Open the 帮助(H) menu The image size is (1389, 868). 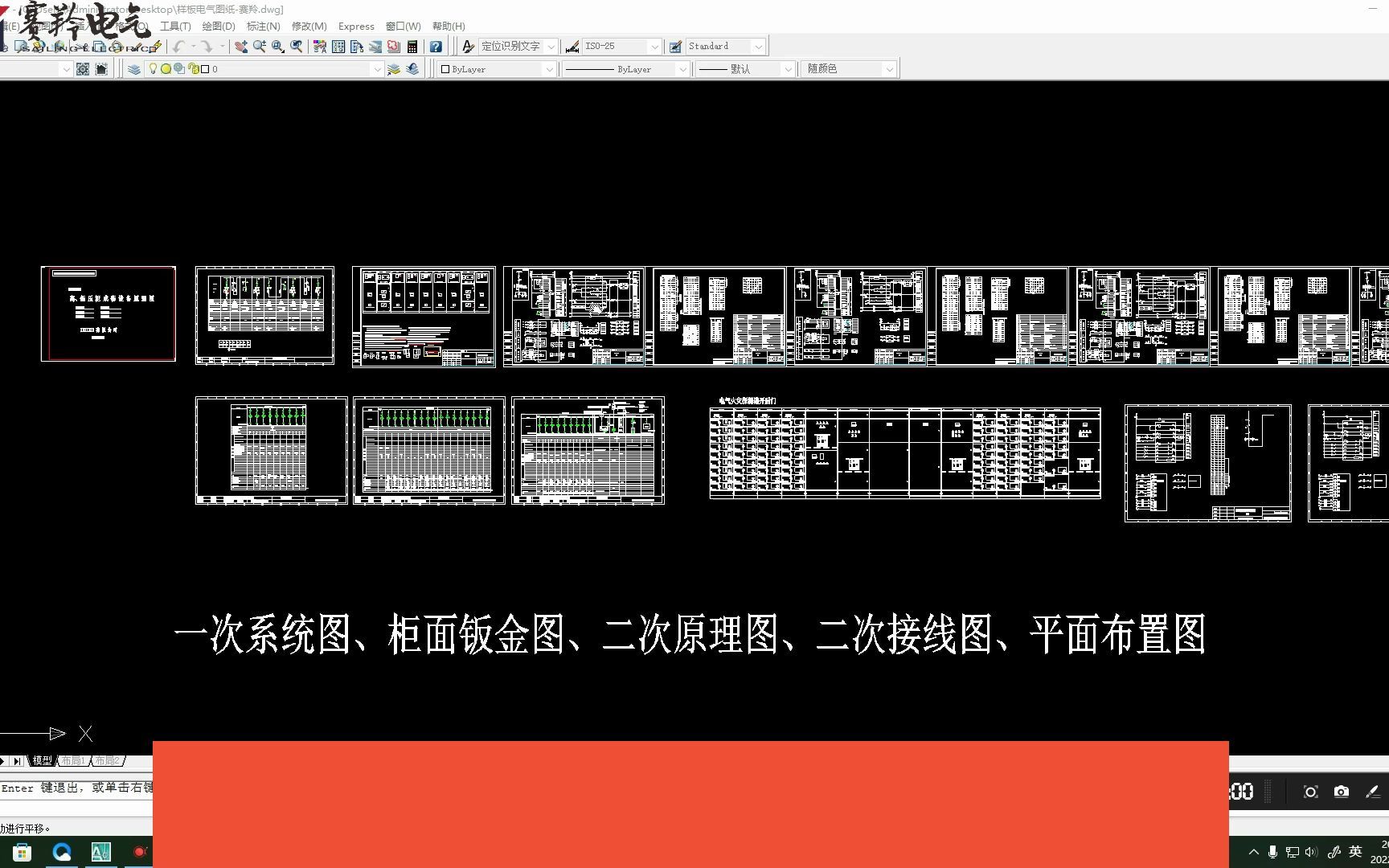449,27
